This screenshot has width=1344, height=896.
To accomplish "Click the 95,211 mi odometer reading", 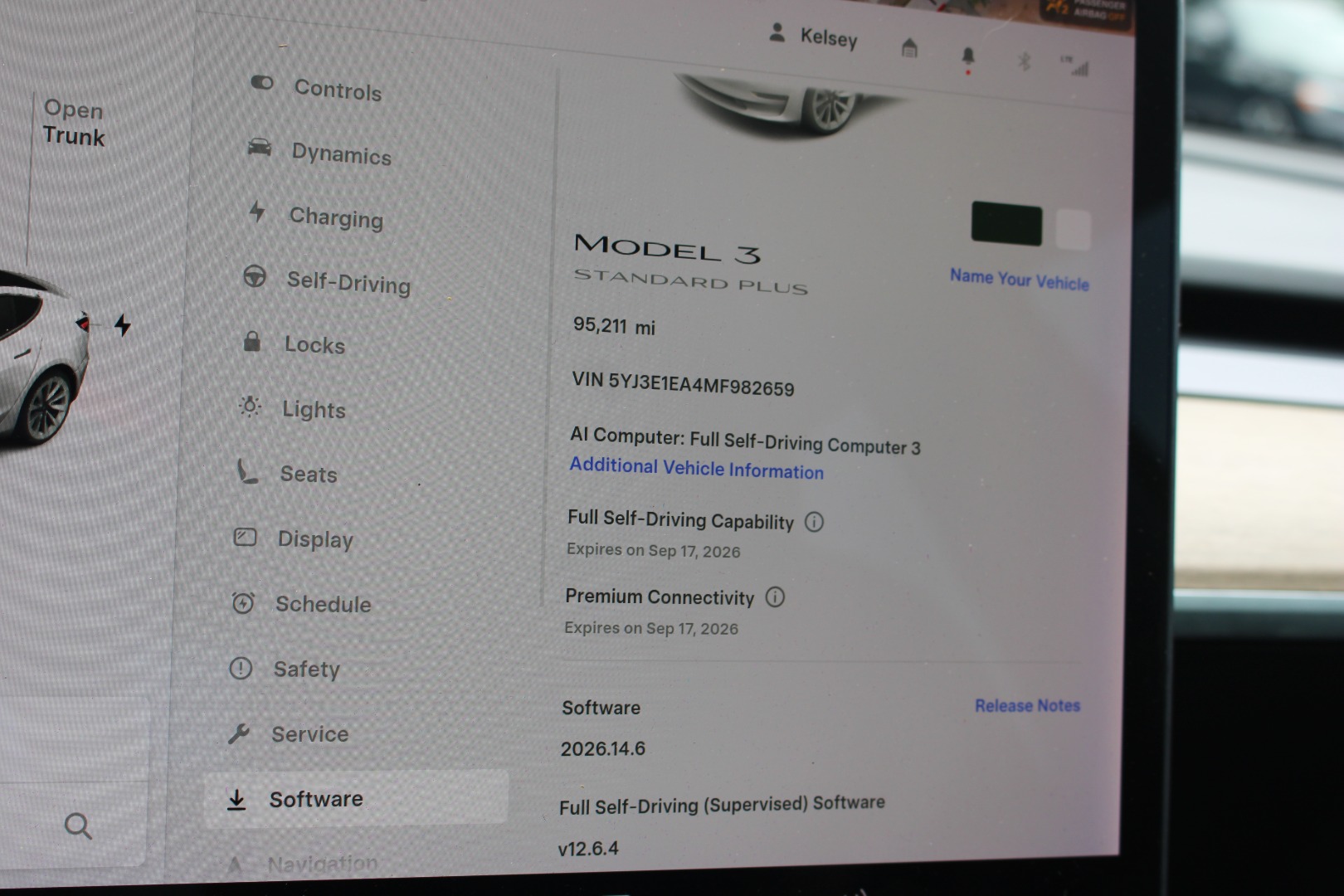I will coord(614,326).
